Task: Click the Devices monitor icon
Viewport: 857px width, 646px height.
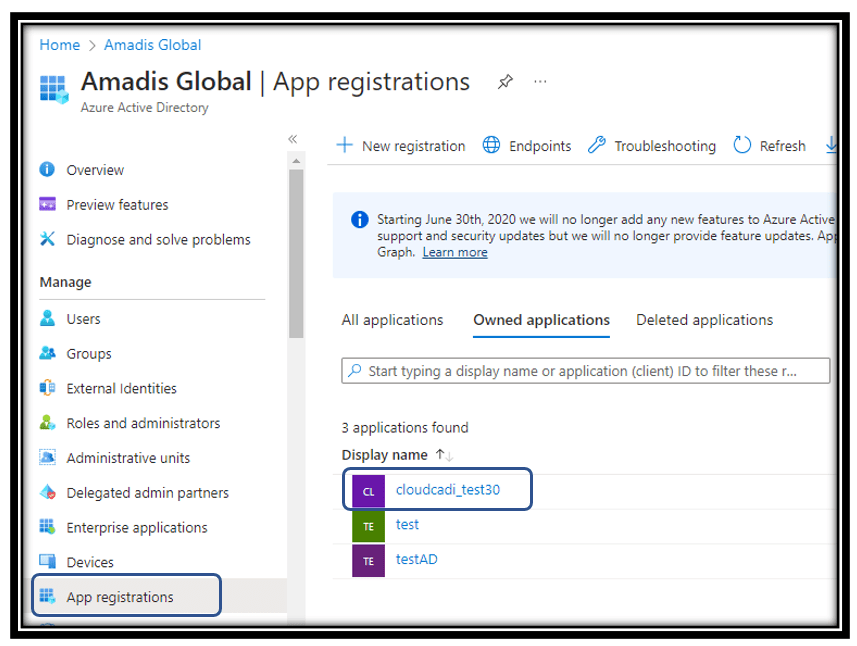Action: point(48,561)
